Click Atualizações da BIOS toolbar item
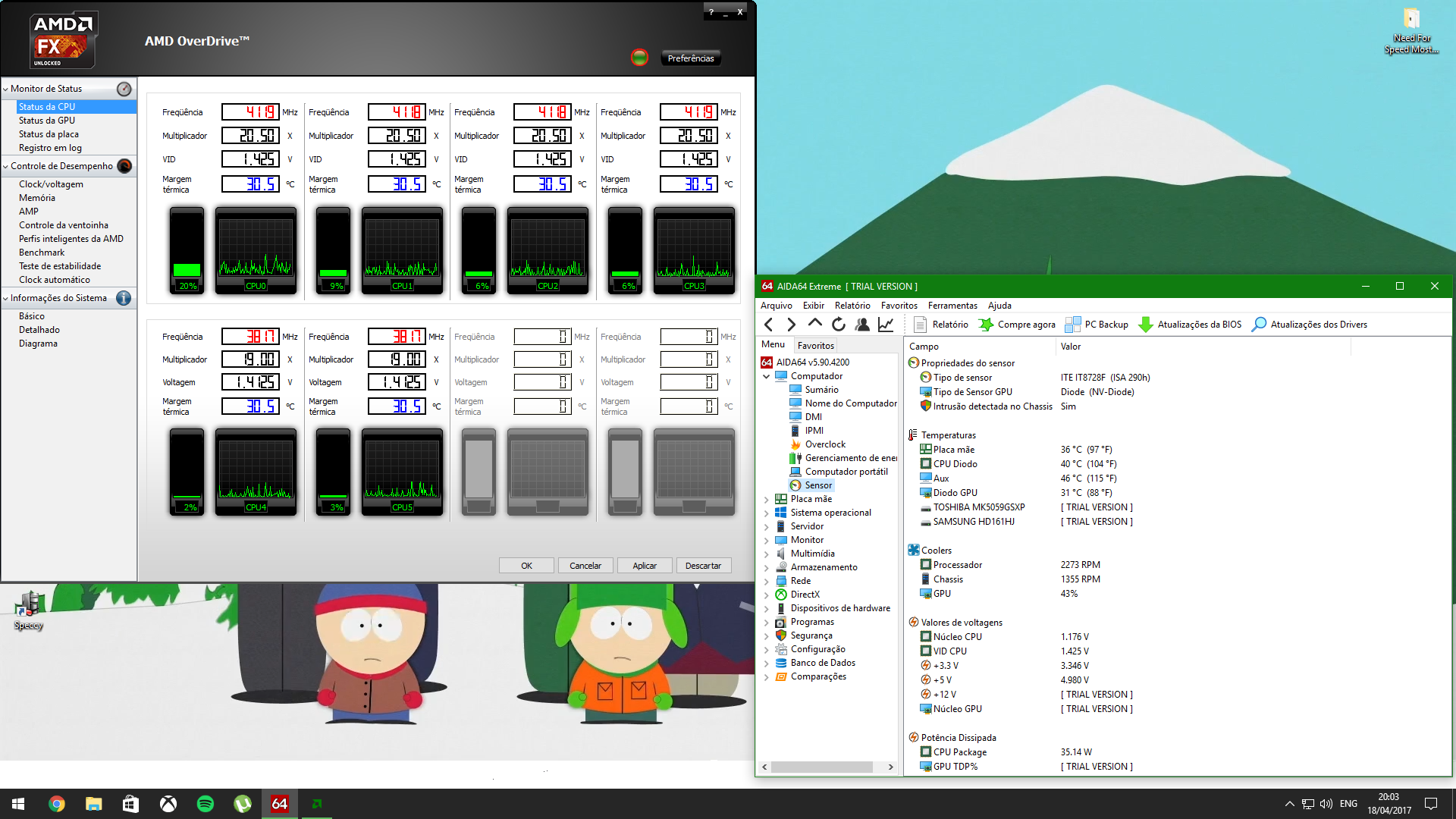Image resolution: width=1456 pixels, height=819 pixels. [x=1191, y=325]
